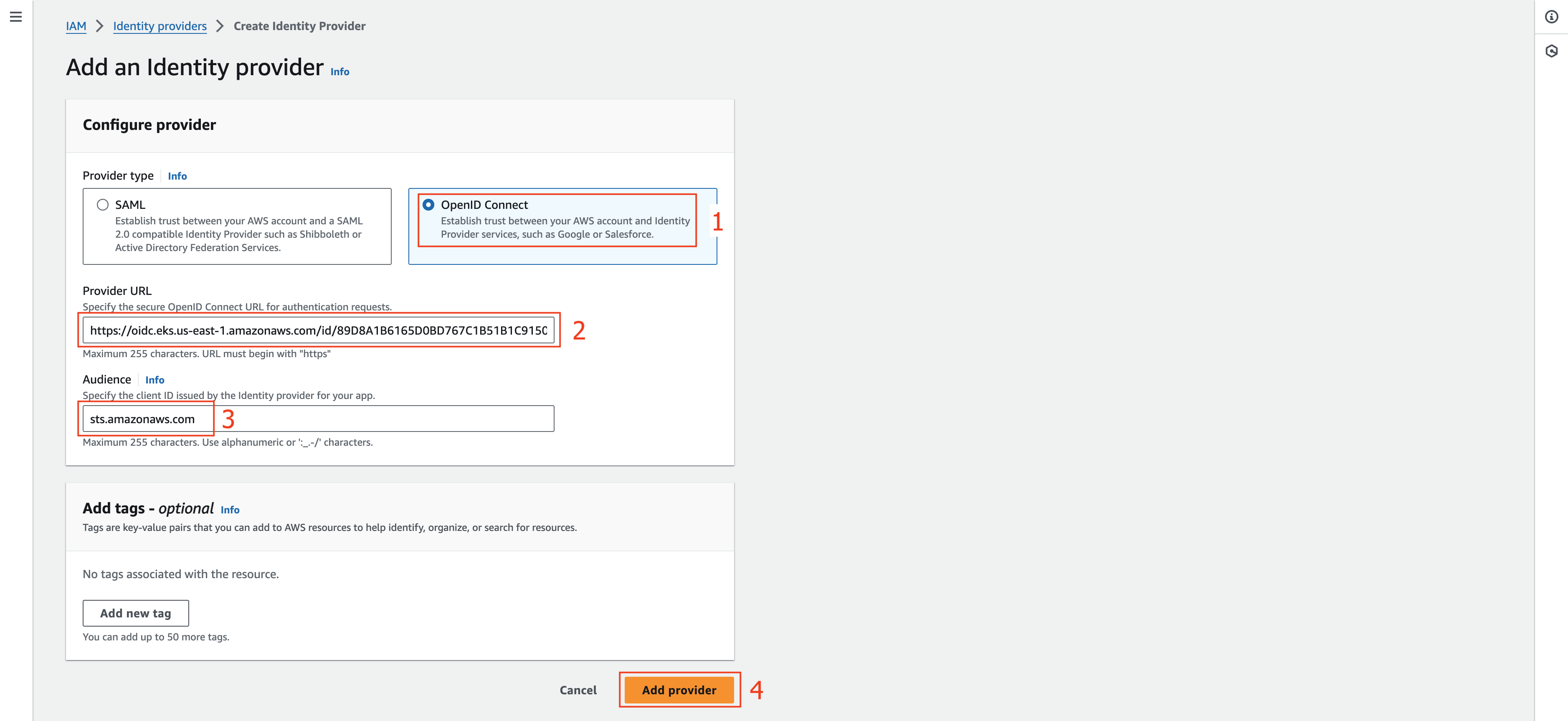This screenshot has height=721, width=1568.
Task: Open the hamburger navigation menu
Action: pos(16,17)
